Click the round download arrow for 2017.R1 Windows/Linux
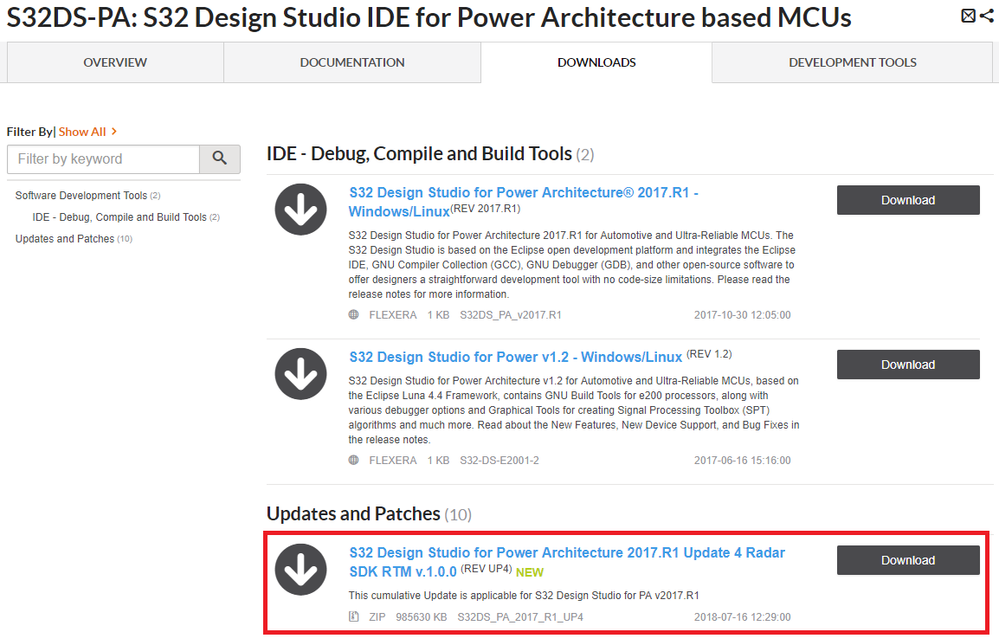Screen dimensions: 999x639 [301, 210]
